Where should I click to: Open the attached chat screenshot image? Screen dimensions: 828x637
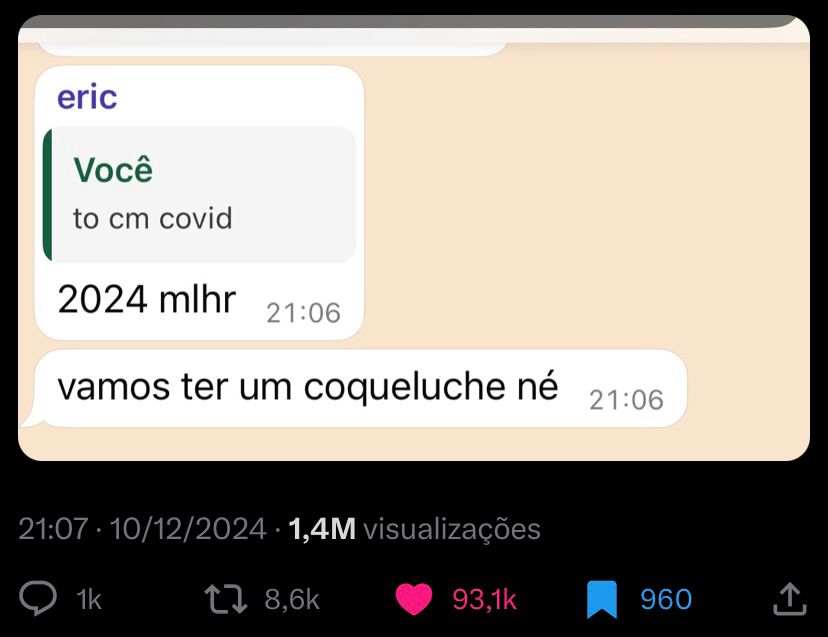[x=414, y=238]
